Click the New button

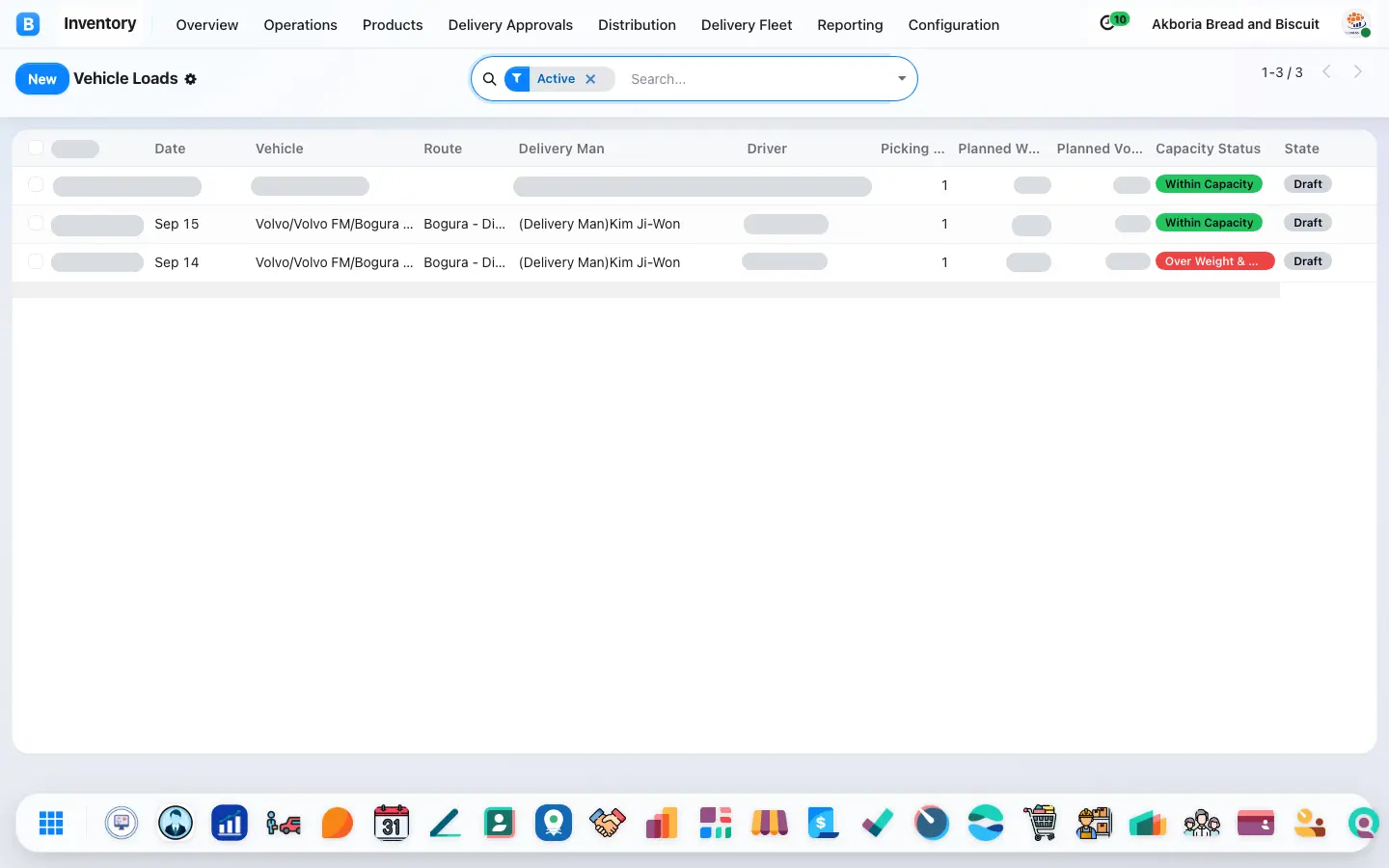coord(42,79)
